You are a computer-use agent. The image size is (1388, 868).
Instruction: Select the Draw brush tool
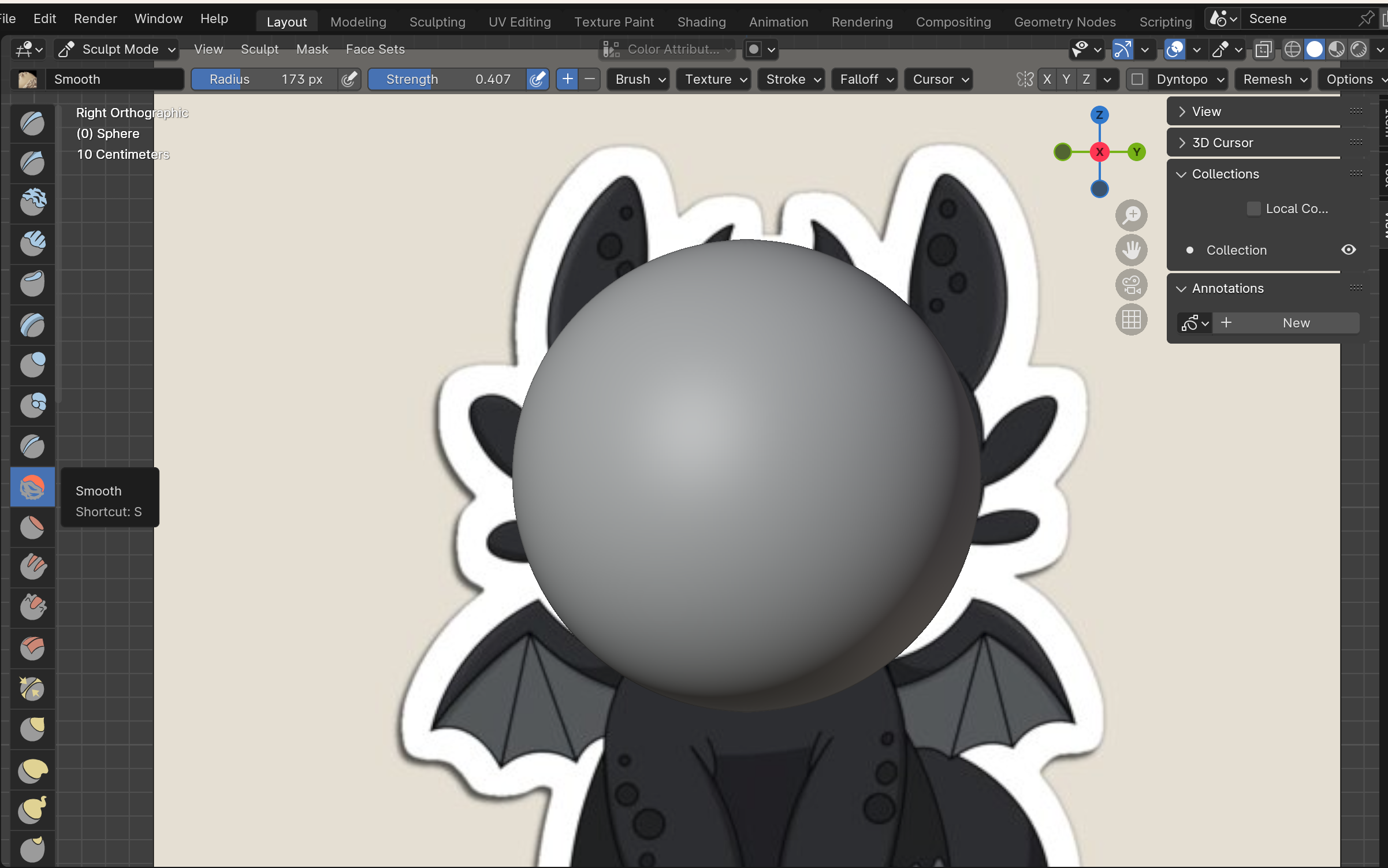coord(32,123)
